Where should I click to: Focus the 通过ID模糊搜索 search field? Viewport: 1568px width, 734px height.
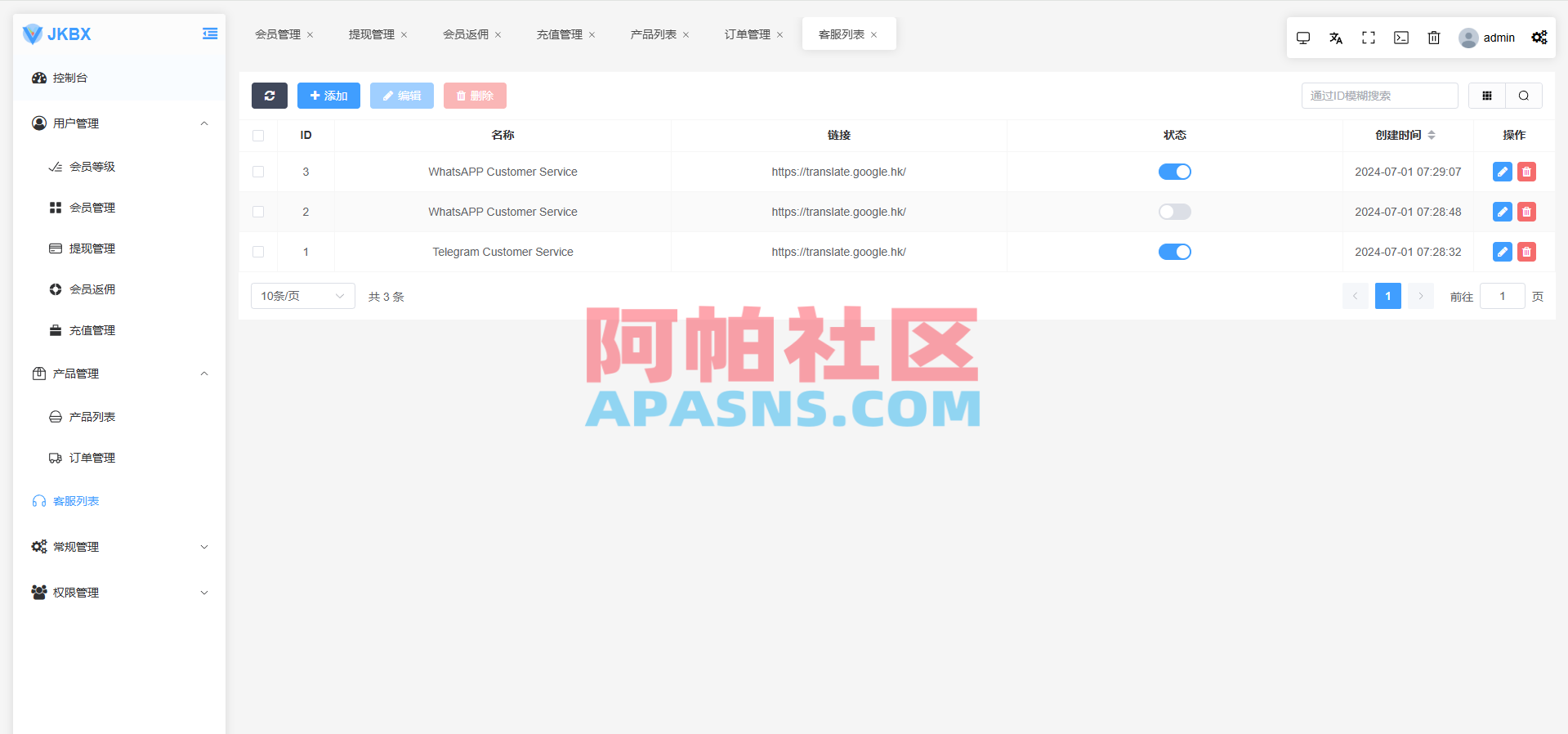(x=1380, y=96)
